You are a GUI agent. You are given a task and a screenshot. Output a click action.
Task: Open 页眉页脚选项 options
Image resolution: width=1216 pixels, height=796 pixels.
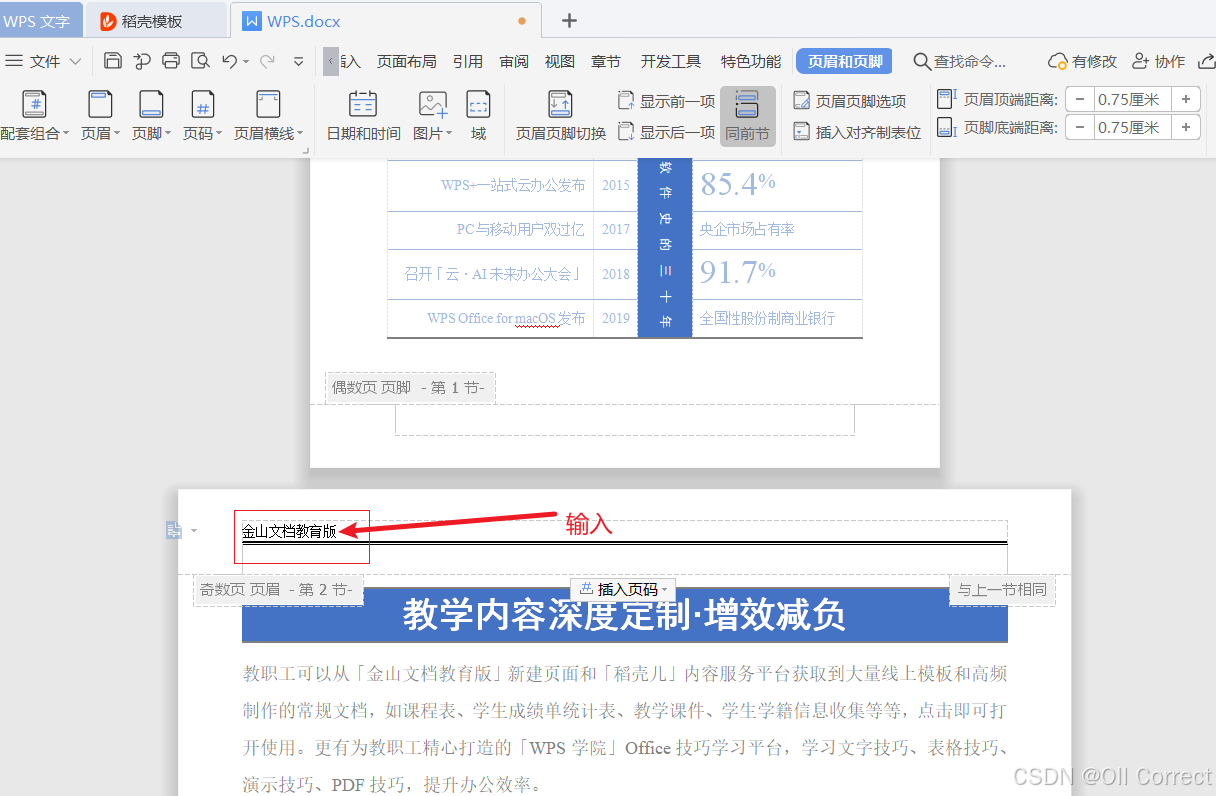pyautogui.click(x=850, y=101)
